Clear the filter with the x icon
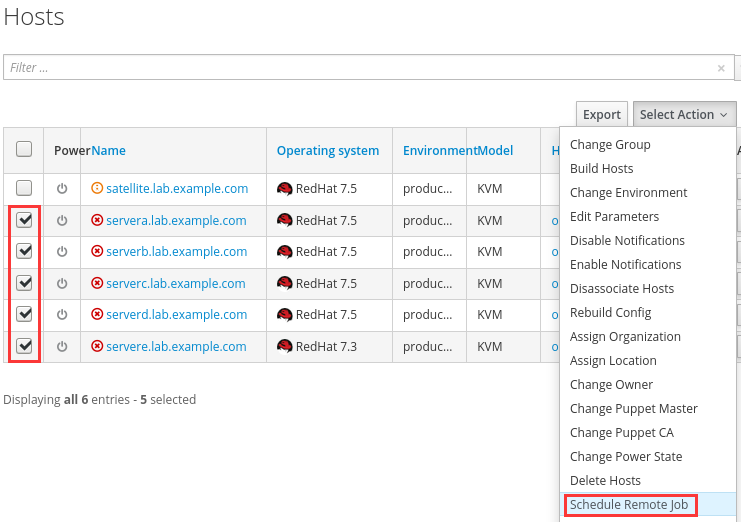Image resolution: width=741 pixels, height=522 pixels. coord(721,68)
